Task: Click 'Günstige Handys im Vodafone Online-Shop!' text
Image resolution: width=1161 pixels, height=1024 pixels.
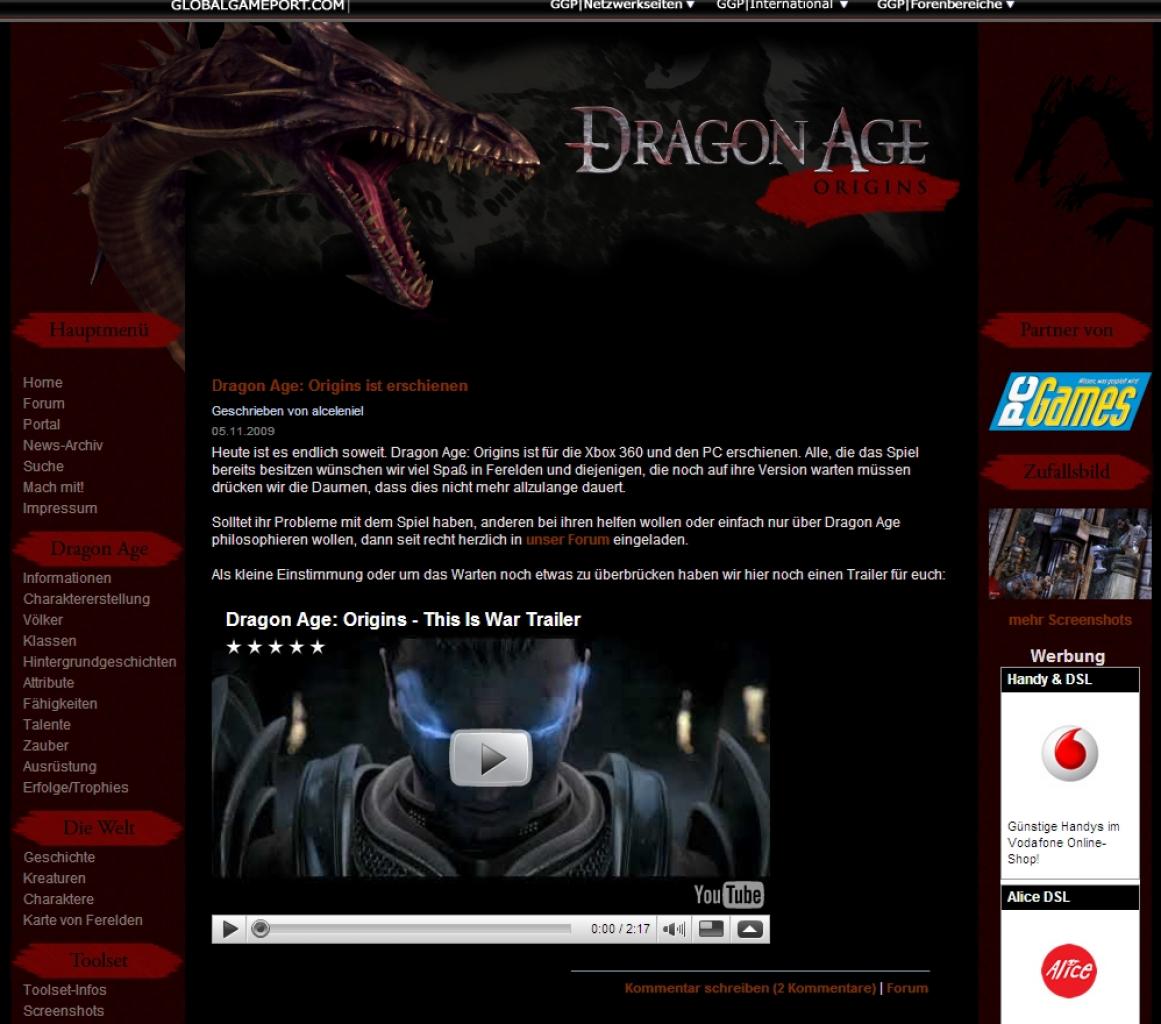Action: point(1063,843)
